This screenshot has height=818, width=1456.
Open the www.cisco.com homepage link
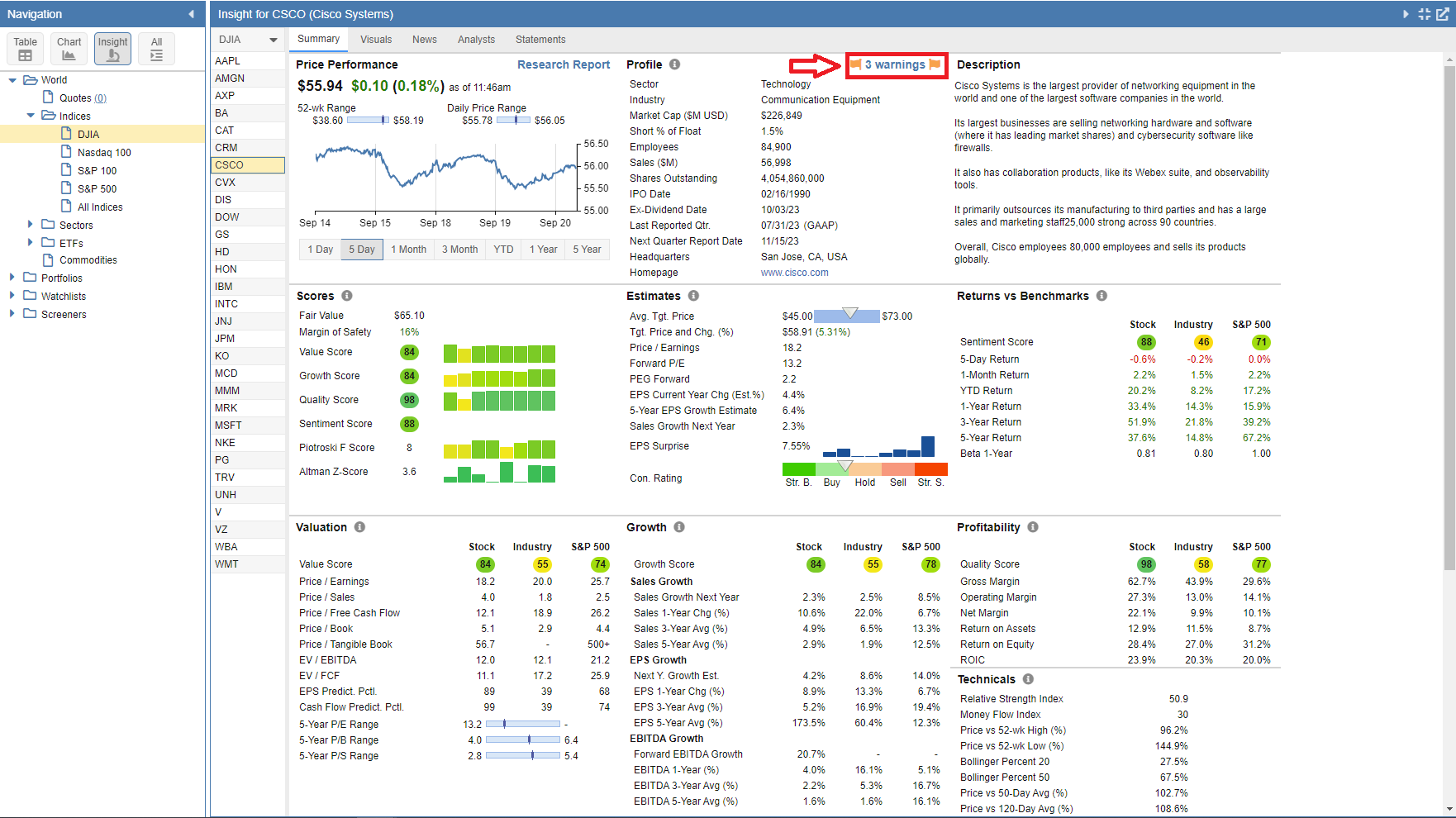click(794, 273)
